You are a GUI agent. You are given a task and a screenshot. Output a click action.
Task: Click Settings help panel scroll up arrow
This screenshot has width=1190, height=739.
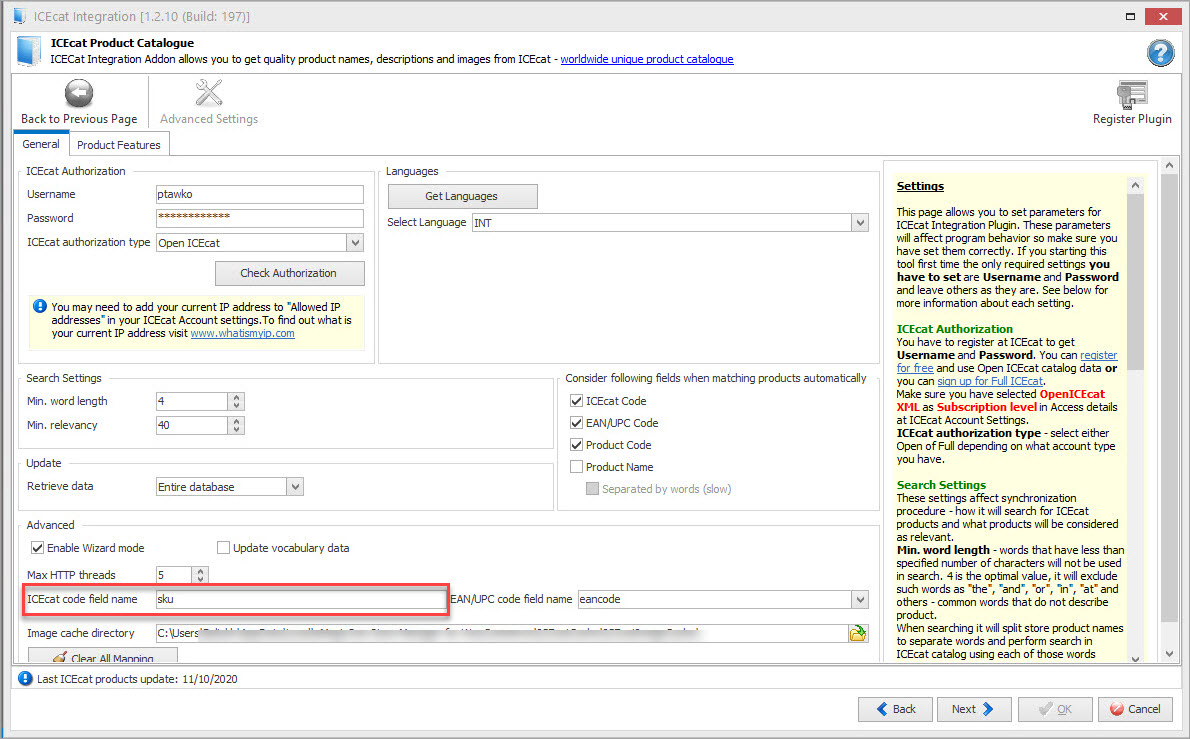[x=1135, y=185]
